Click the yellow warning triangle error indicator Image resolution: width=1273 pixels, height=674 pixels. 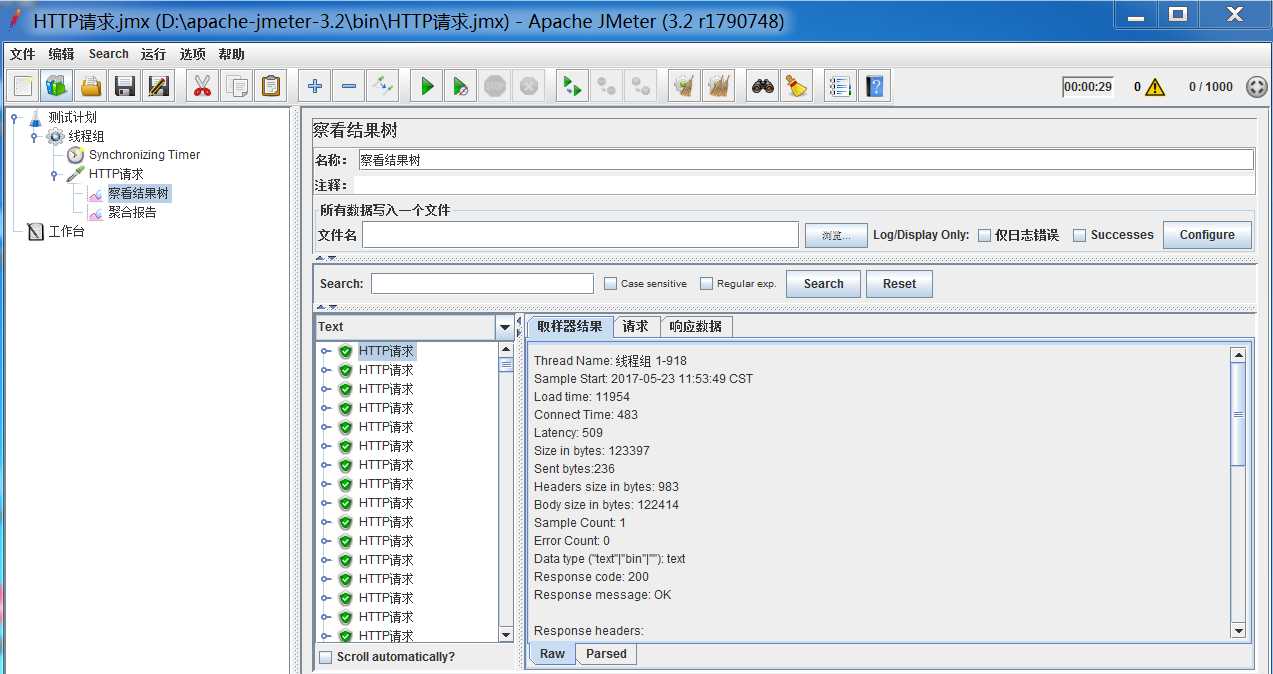click(1155, 87)
